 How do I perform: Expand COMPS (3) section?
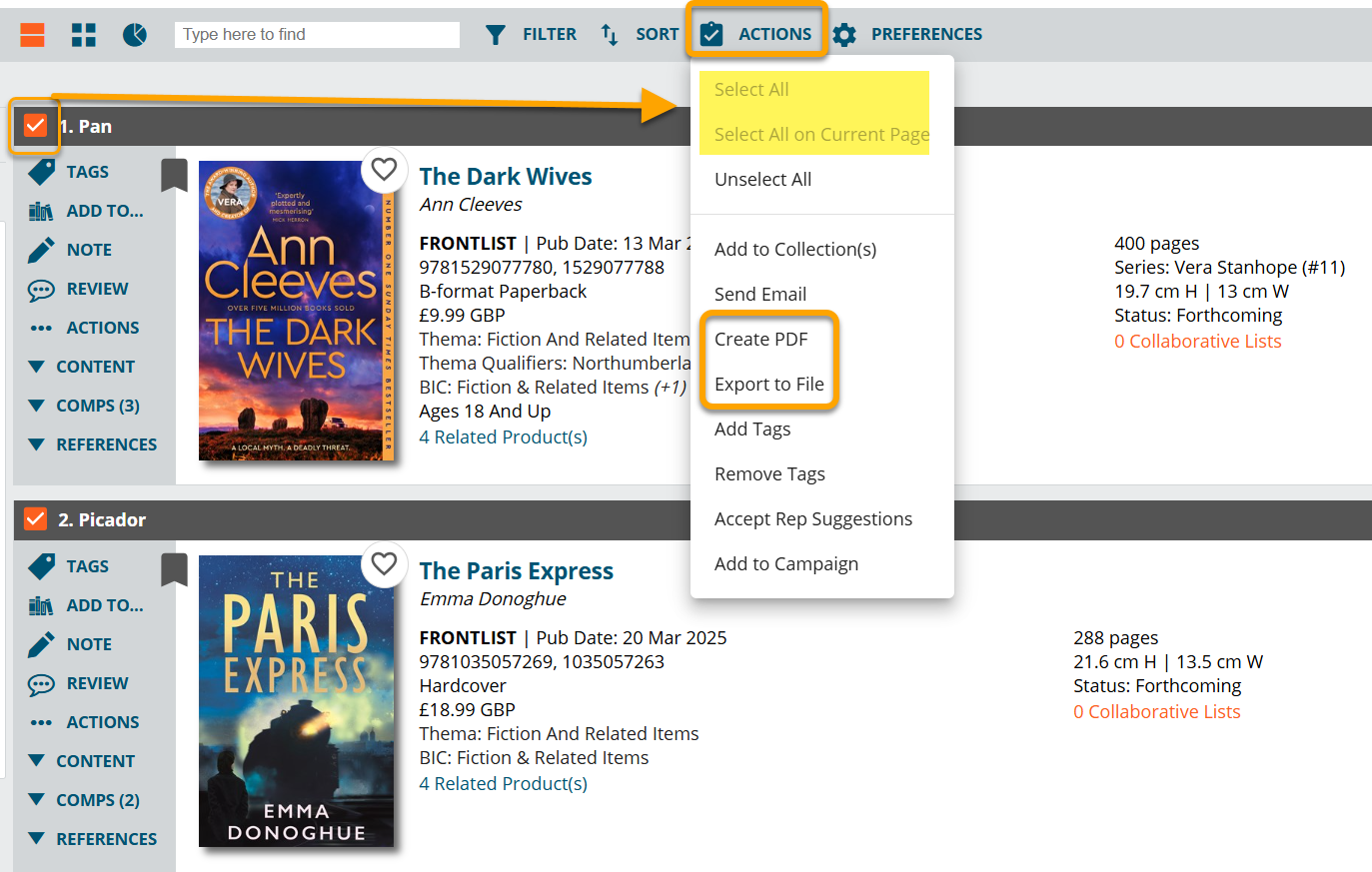(83, 406)
